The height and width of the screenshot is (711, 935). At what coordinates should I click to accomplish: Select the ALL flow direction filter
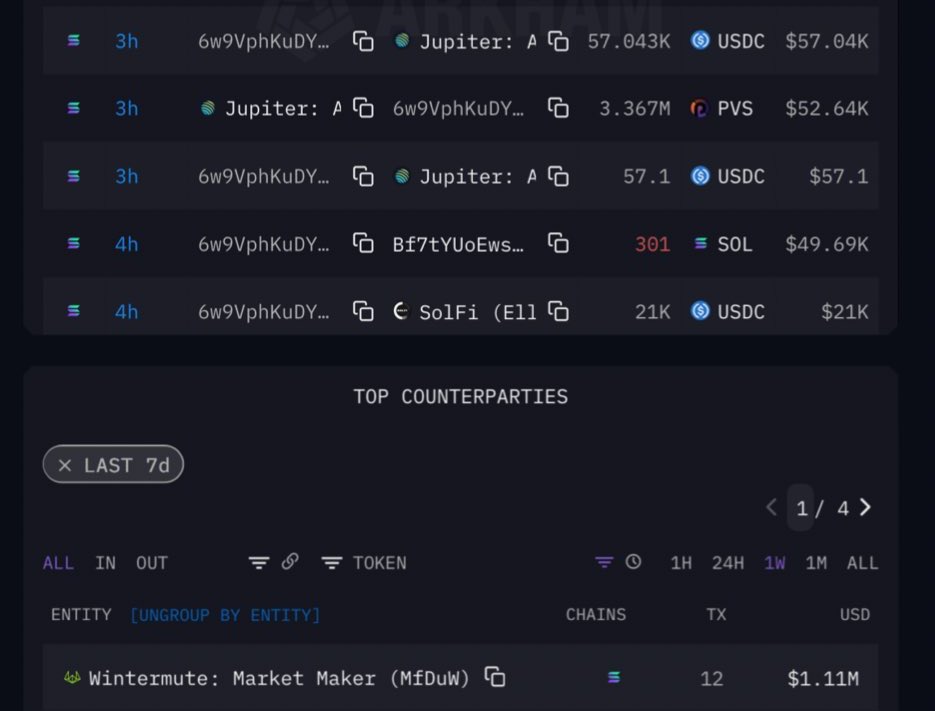click(58, 562)
